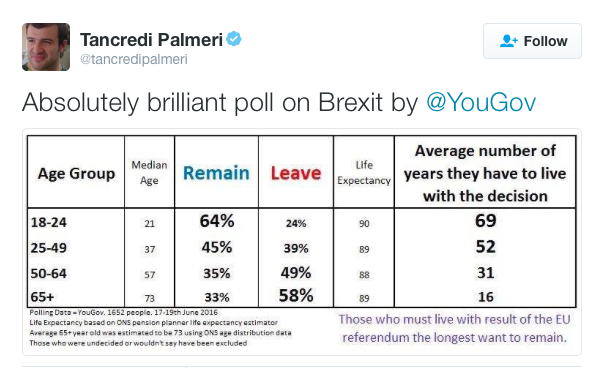Click the 18-24 age group row label

[x=49, y=222]
